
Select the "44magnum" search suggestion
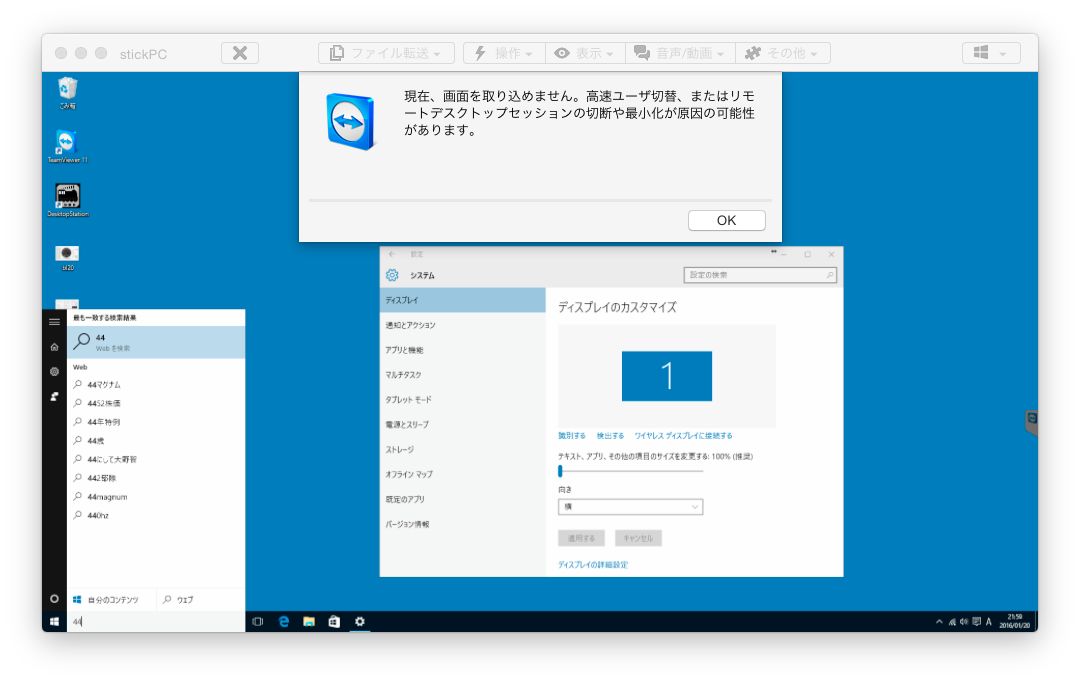pyautogui.click(x=156, y=497)
